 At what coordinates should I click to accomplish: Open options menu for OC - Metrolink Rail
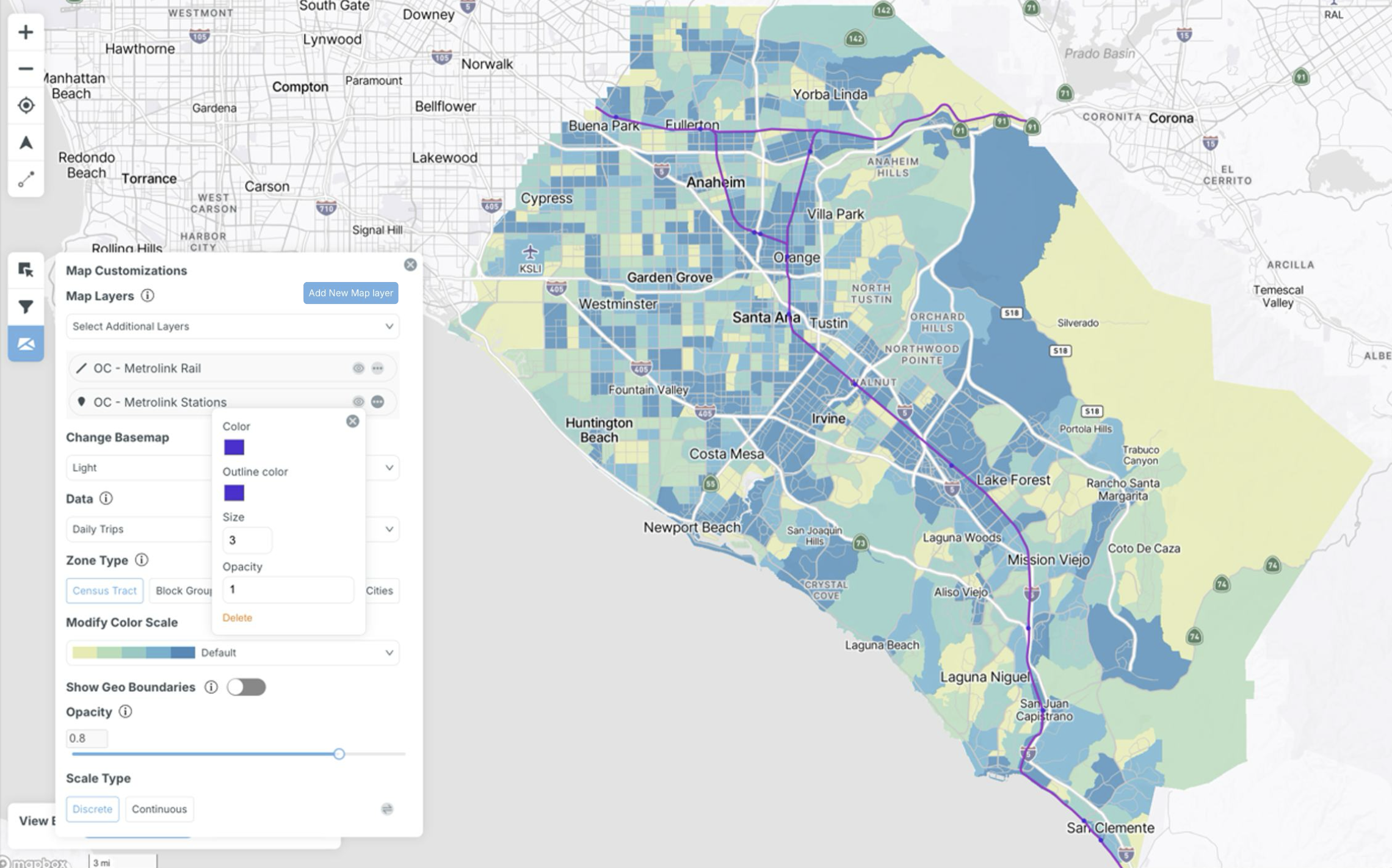tap(377, 368)
